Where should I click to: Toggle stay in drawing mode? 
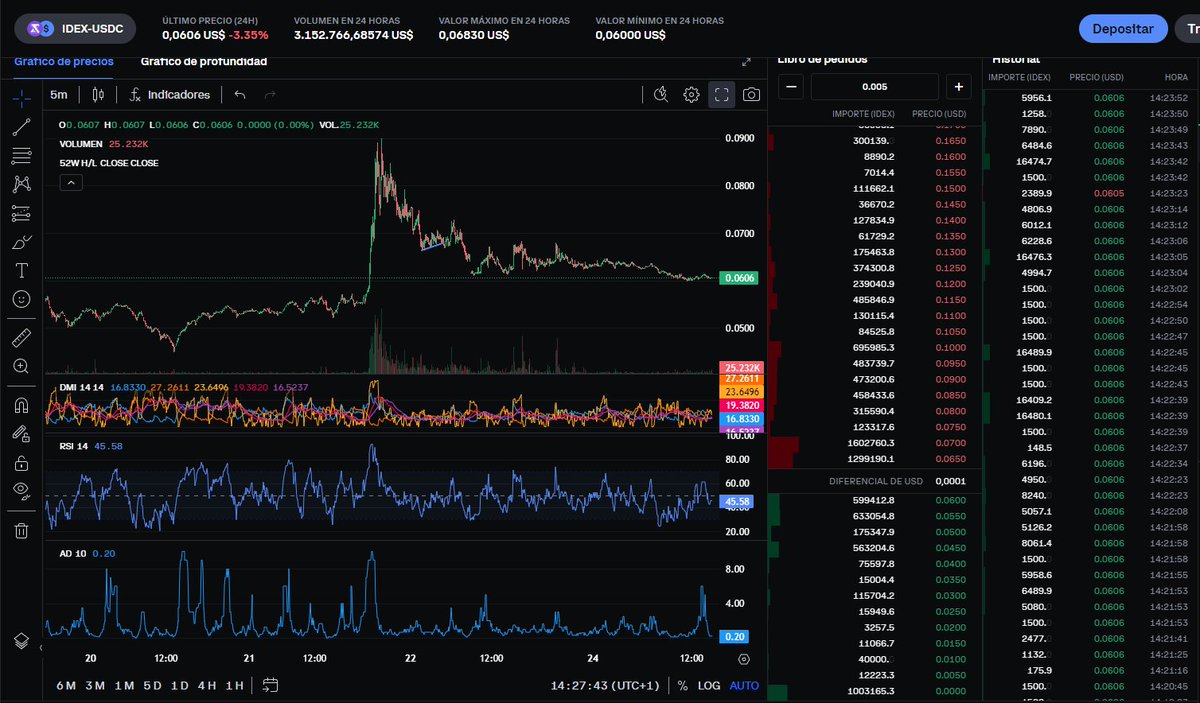[x=21, y=434]
